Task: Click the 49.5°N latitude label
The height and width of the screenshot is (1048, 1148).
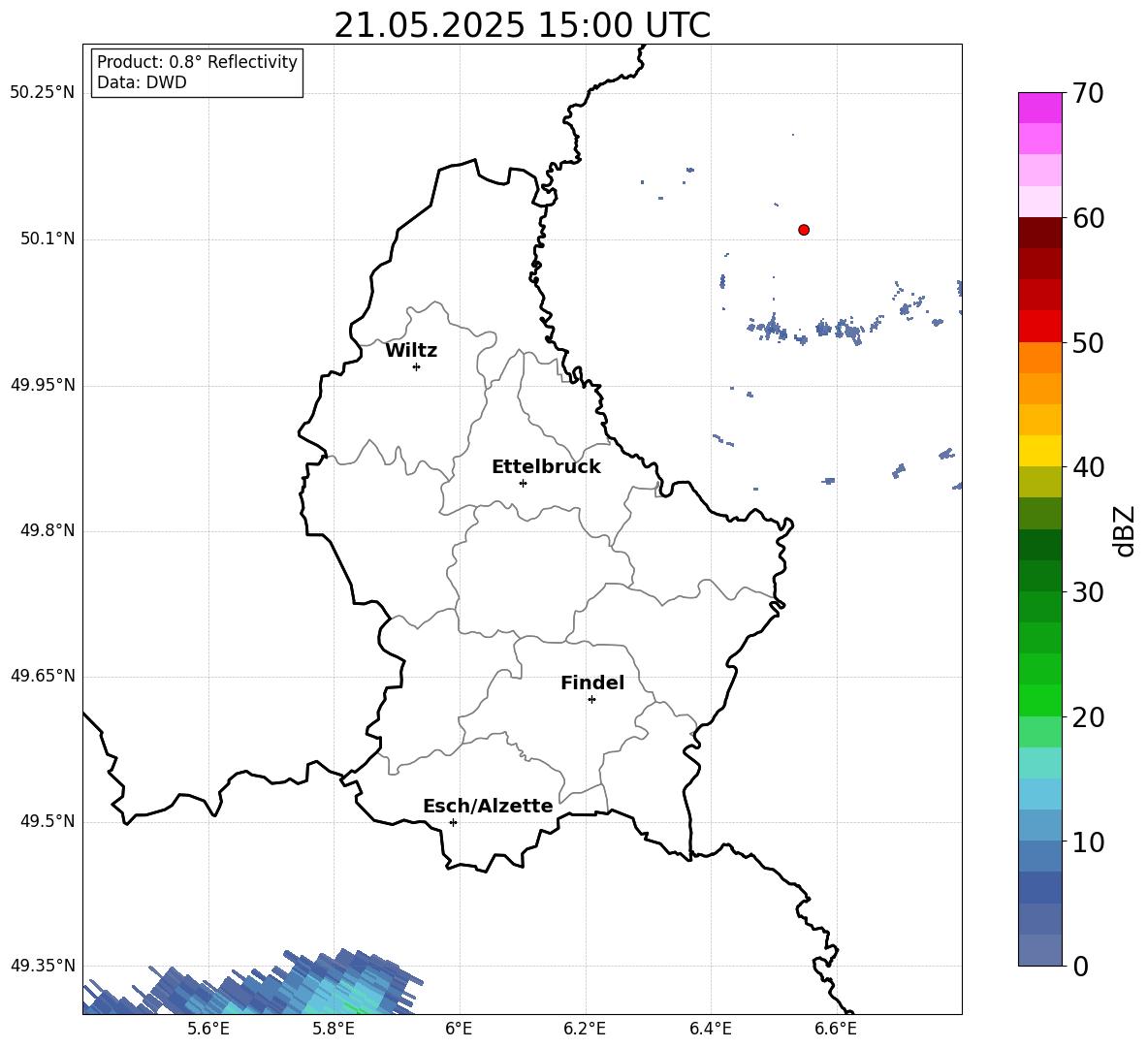Action: point(48,821)
